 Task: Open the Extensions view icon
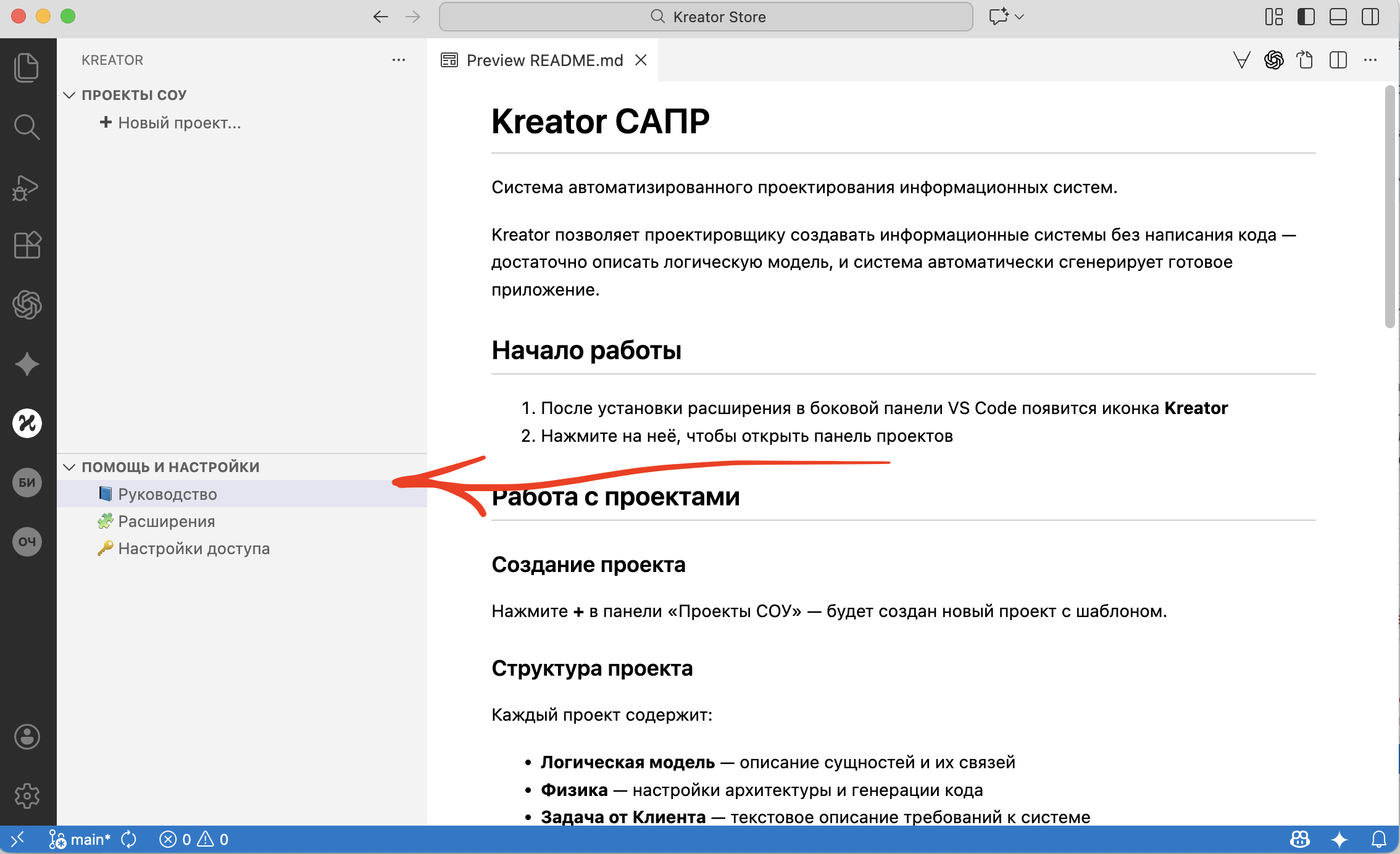27,245
